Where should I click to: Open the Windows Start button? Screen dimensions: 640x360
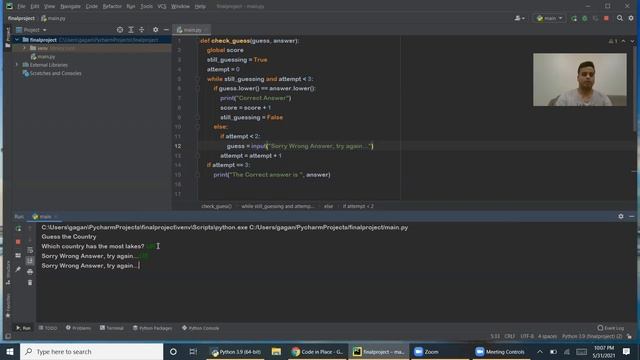(x=10, y=351)
